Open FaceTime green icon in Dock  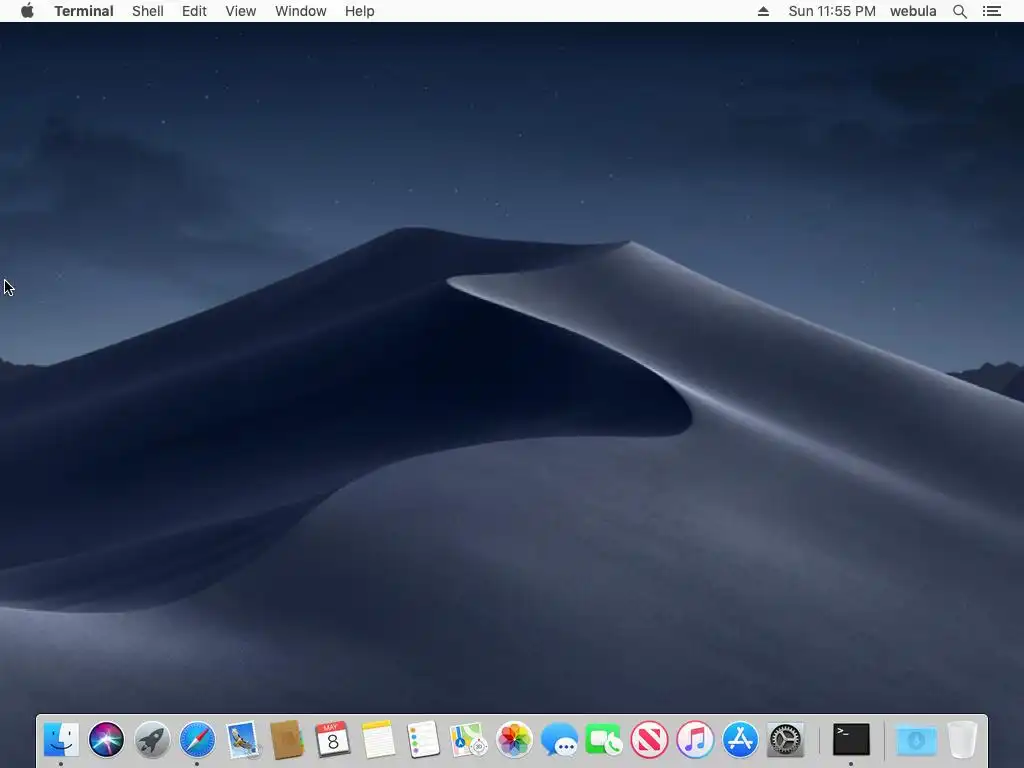click(x=604, y=740)
